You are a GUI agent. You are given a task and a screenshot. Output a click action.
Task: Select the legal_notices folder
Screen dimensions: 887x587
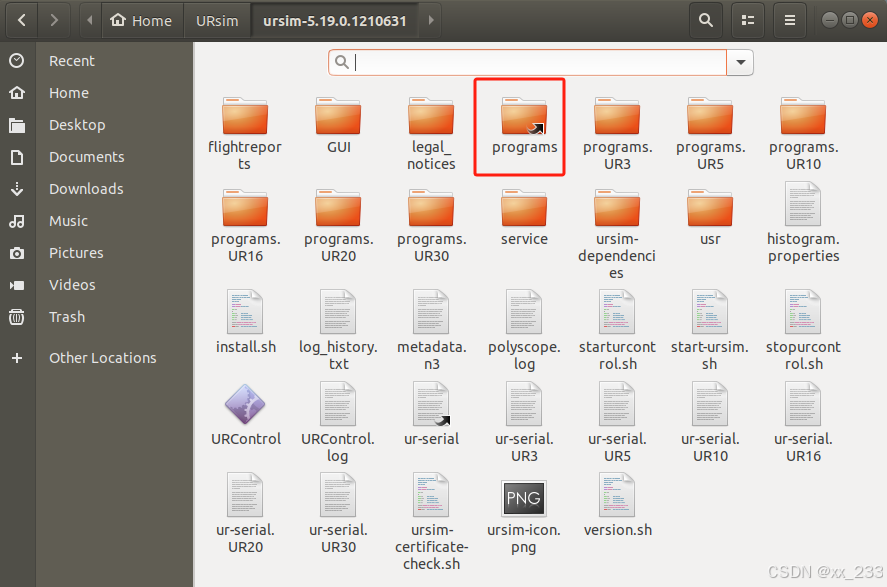[431, 133]
